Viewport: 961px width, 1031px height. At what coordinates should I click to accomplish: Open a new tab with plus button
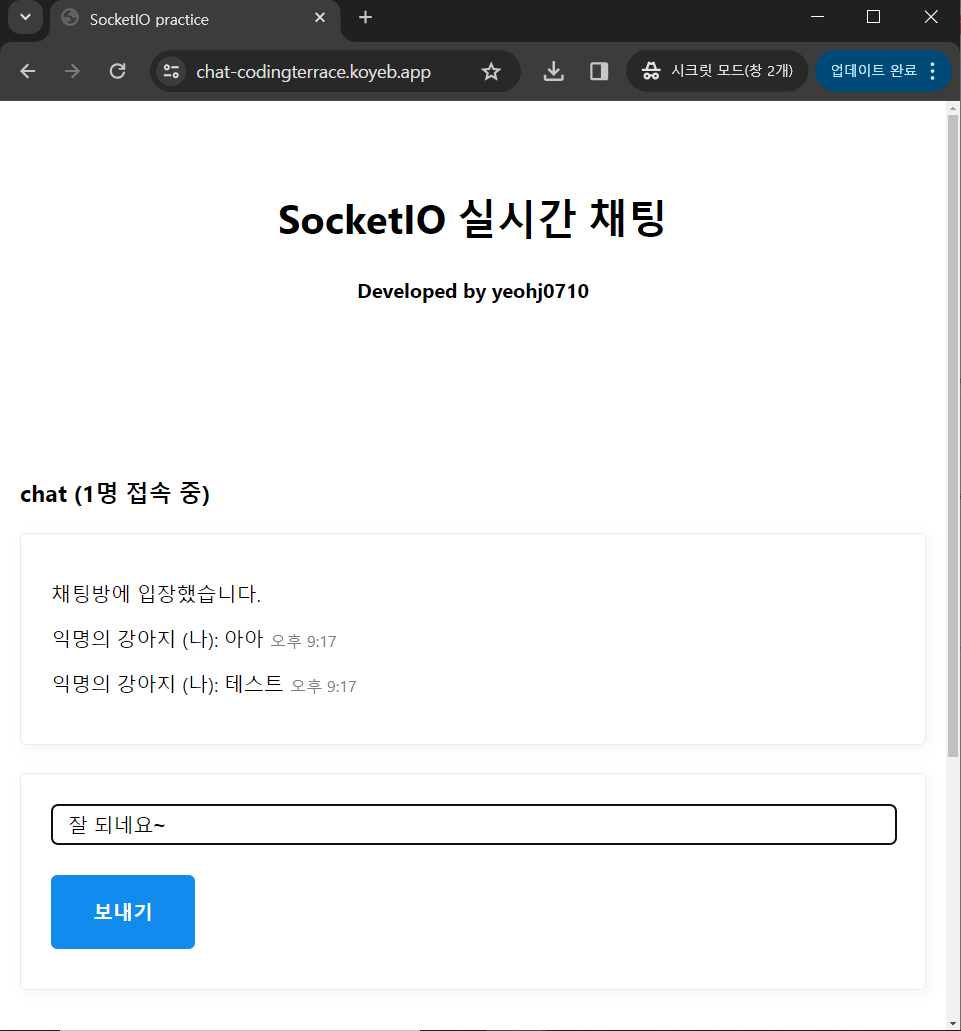pos(365,18)
